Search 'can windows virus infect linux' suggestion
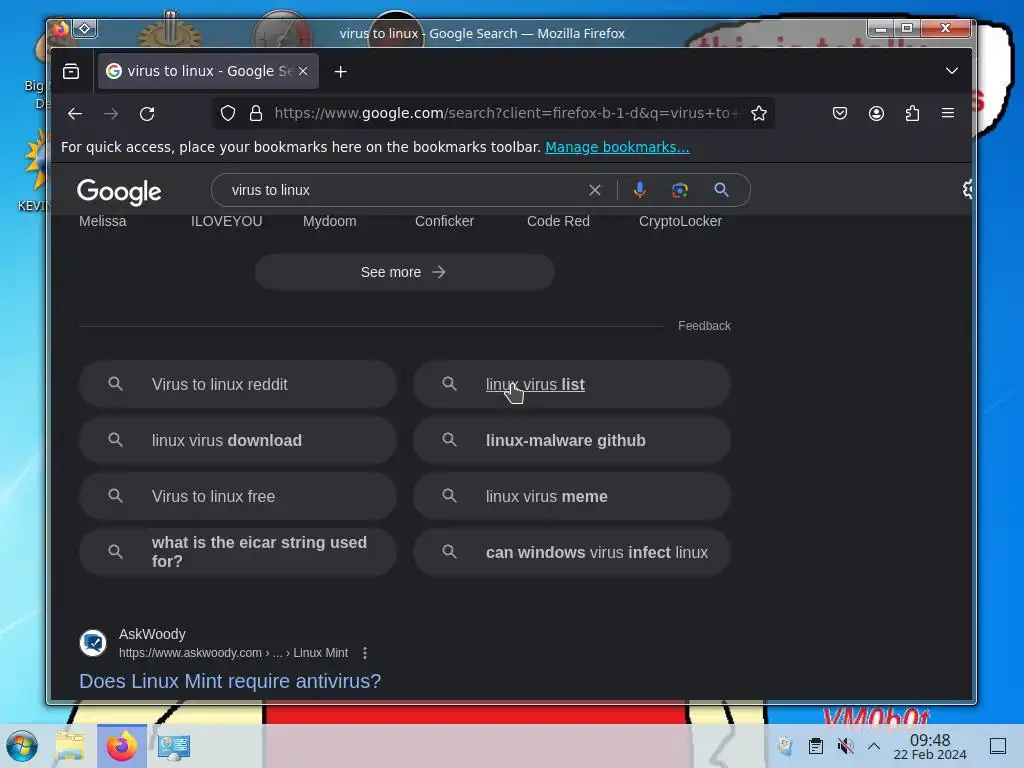1024x768 pixels. [571, 552]
